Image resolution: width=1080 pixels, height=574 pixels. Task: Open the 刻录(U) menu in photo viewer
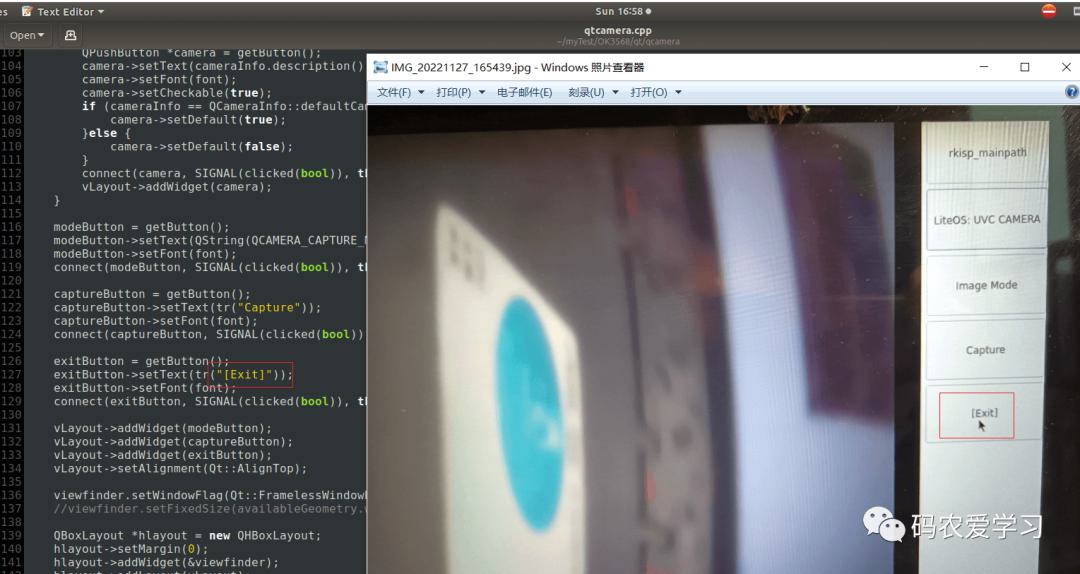586,92
